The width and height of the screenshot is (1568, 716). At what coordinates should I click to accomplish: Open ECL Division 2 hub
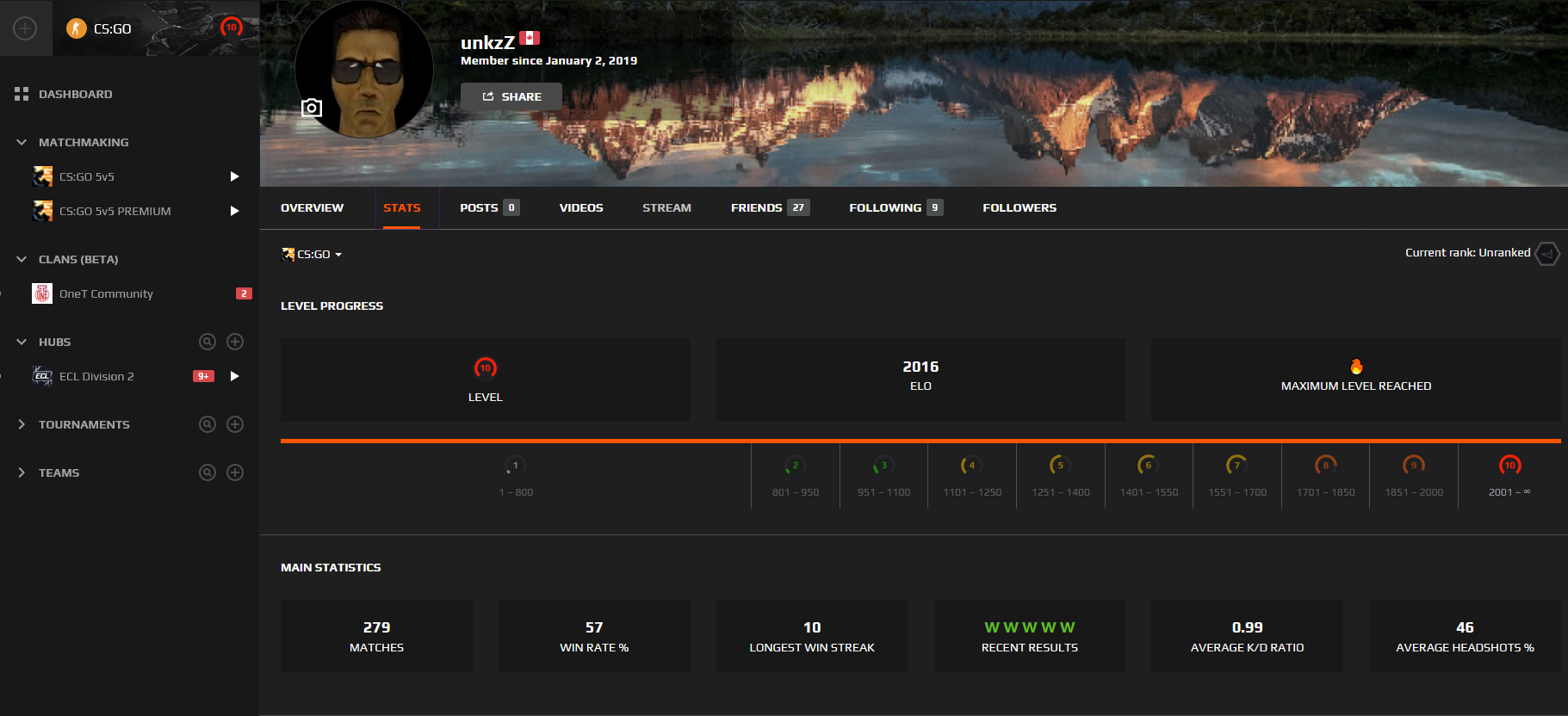(x=96, y=376)
